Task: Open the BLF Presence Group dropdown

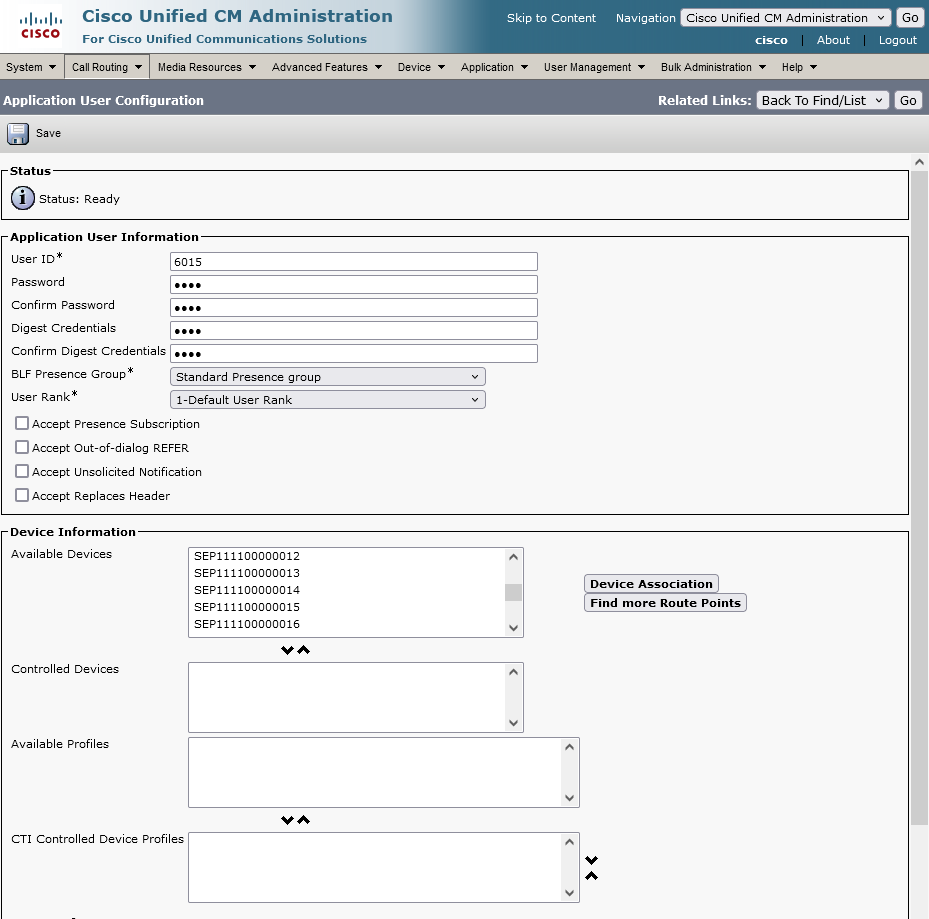Action: tap(328, 377)
